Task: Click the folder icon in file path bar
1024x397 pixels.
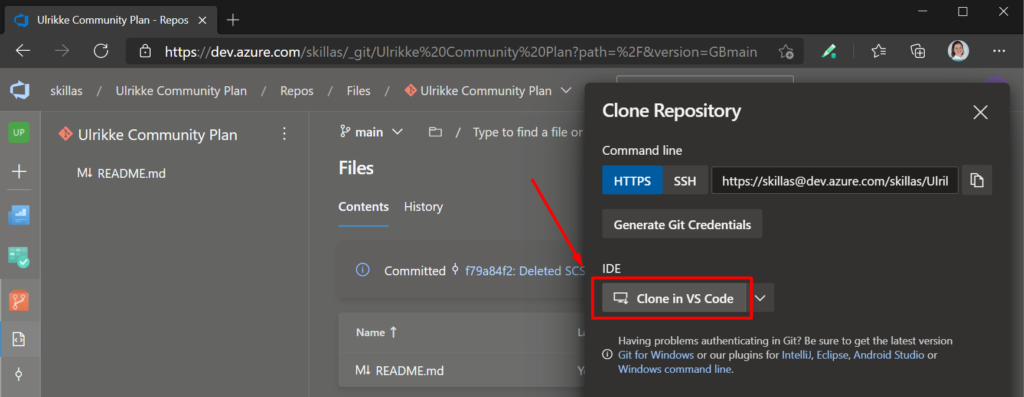Action: tap(435, 132)
